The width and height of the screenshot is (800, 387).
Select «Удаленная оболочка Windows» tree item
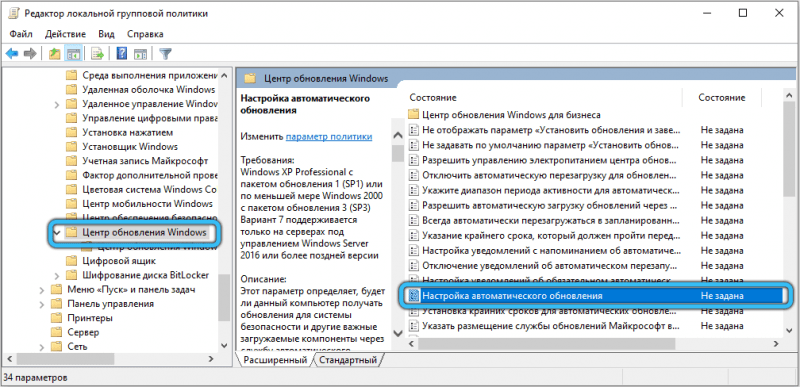[148, 90]
